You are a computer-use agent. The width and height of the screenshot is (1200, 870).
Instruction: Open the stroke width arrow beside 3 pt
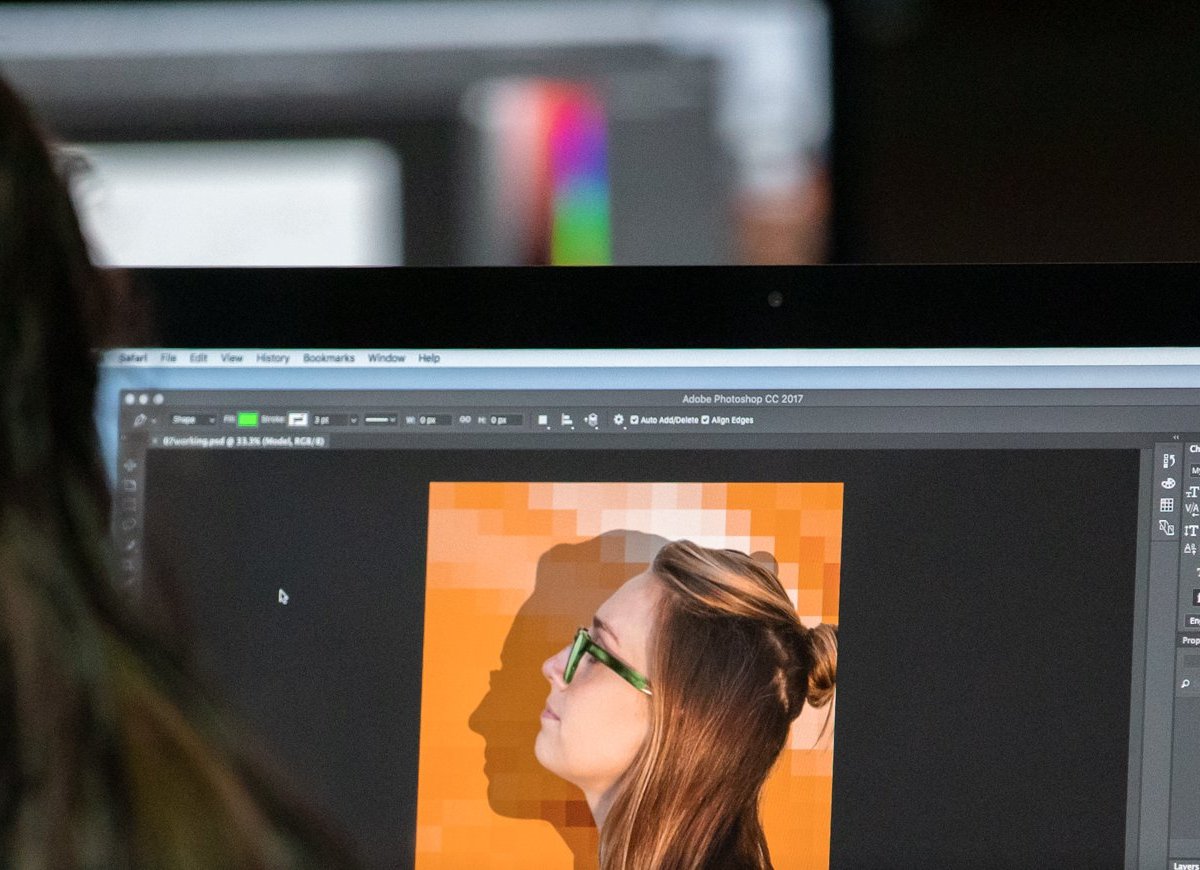click(353, 420)
